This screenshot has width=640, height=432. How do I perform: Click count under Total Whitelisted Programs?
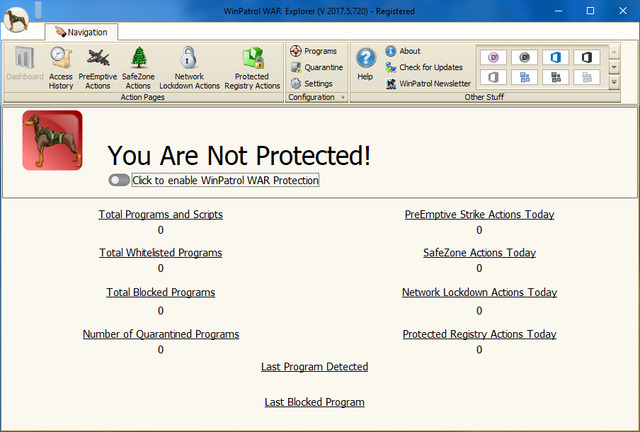point(161,268)
